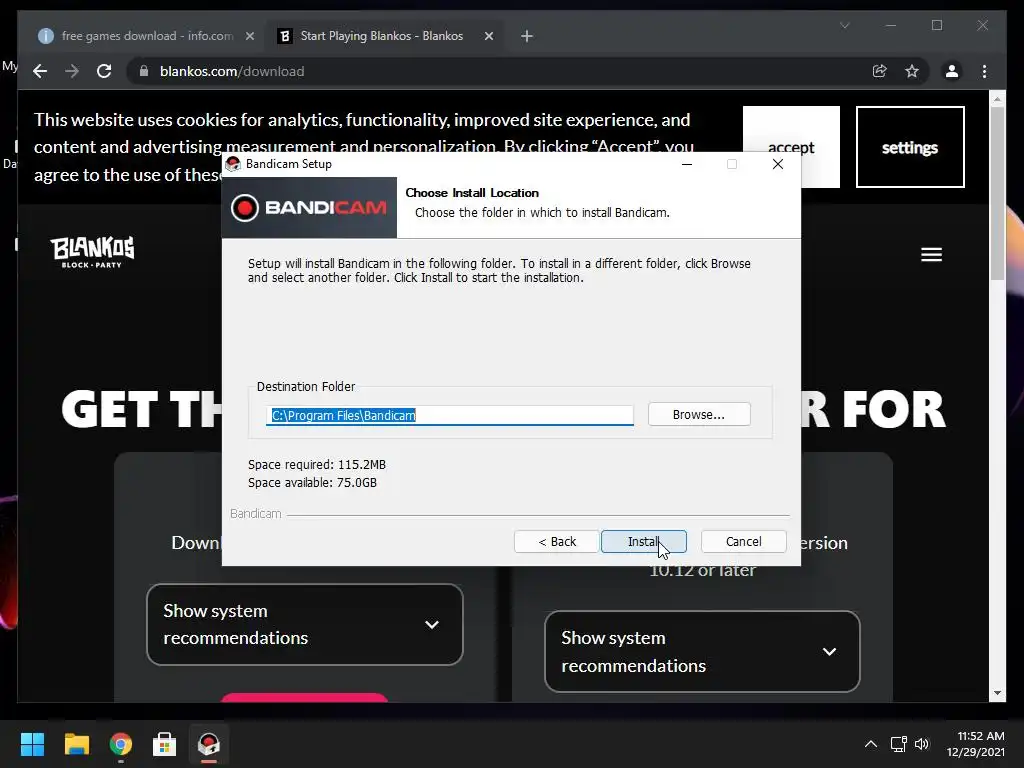The image size is (1024, 768).
Task: Accept cookies on the Blankos site
Action: (x=791, y=147)
